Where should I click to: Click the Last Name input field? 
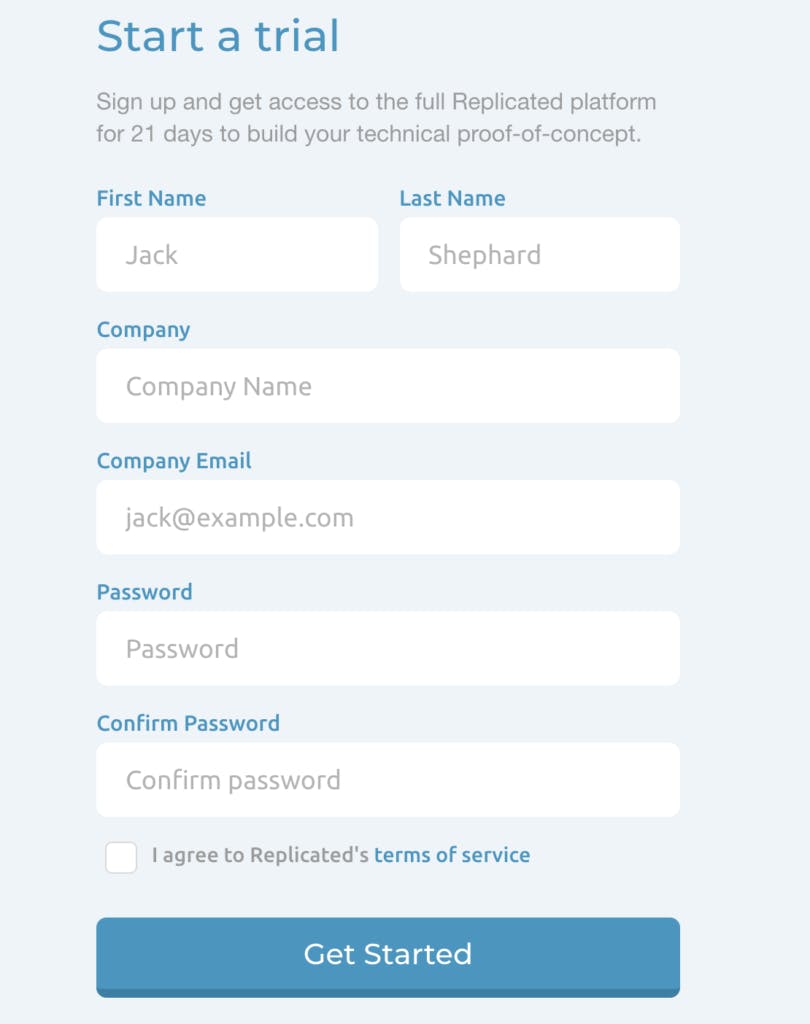539,255
